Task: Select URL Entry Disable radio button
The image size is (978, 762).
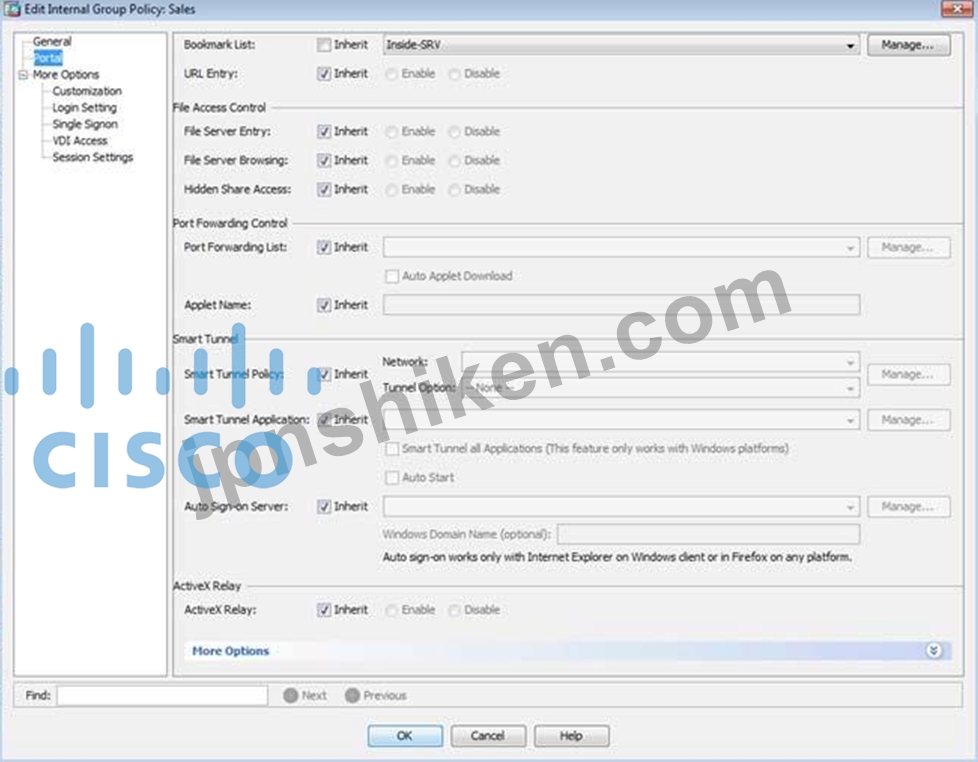Action: (454, 74)
